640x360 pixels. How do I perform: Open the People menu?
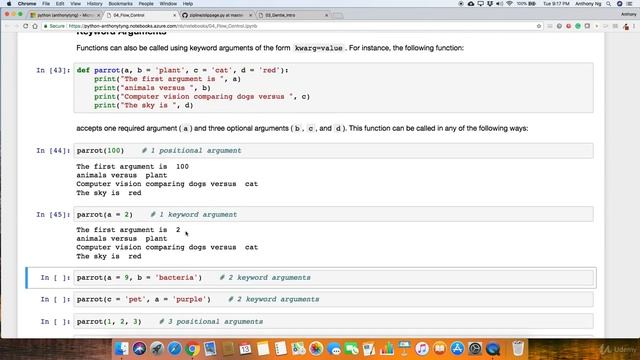(x=146, y=4)
